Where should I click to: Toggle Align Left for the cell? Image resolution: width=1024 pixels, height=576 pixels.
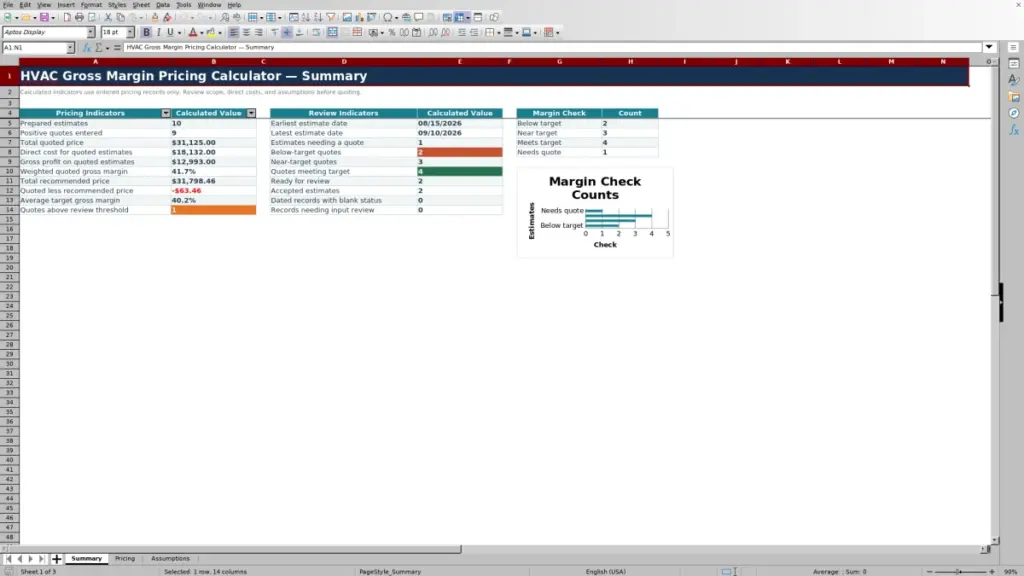point(234,33)
